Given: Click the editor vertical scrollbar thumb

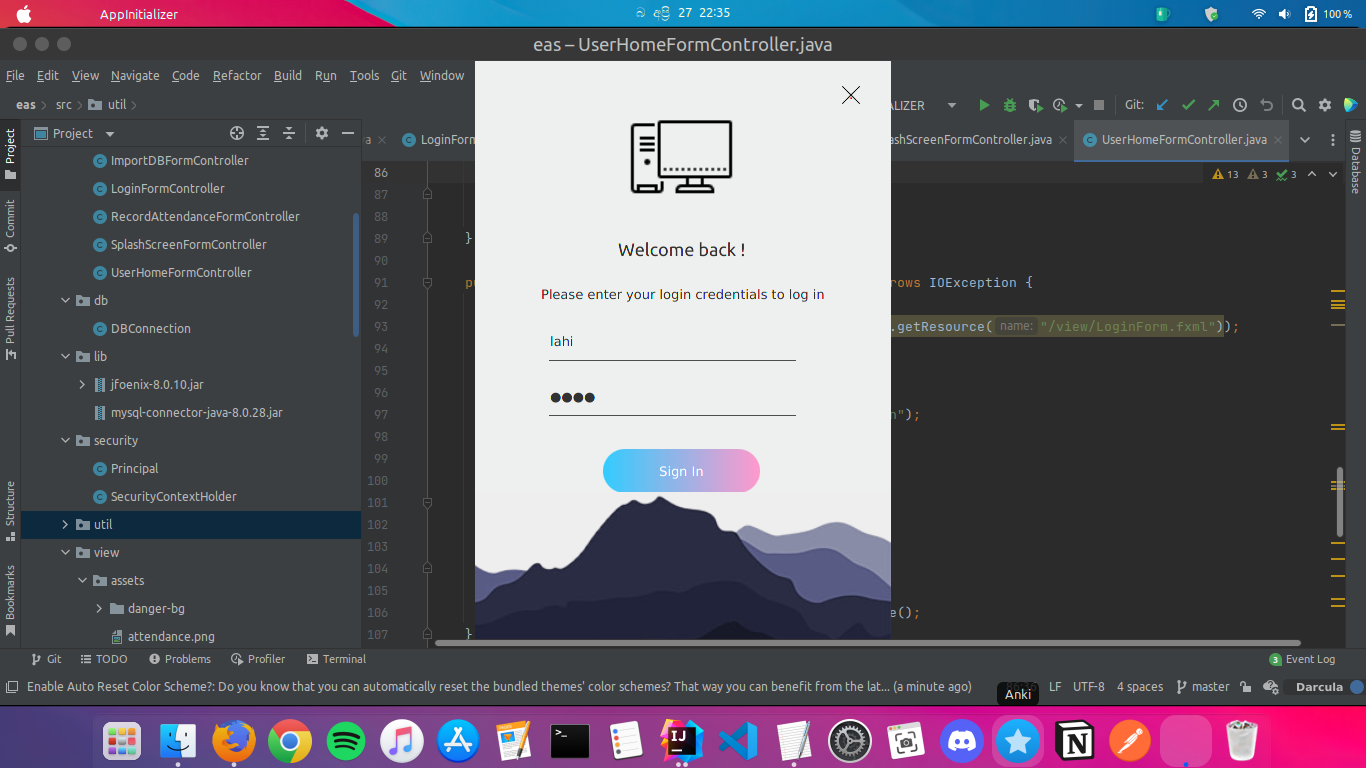Looking at the screenshot, I should 1340,501.
